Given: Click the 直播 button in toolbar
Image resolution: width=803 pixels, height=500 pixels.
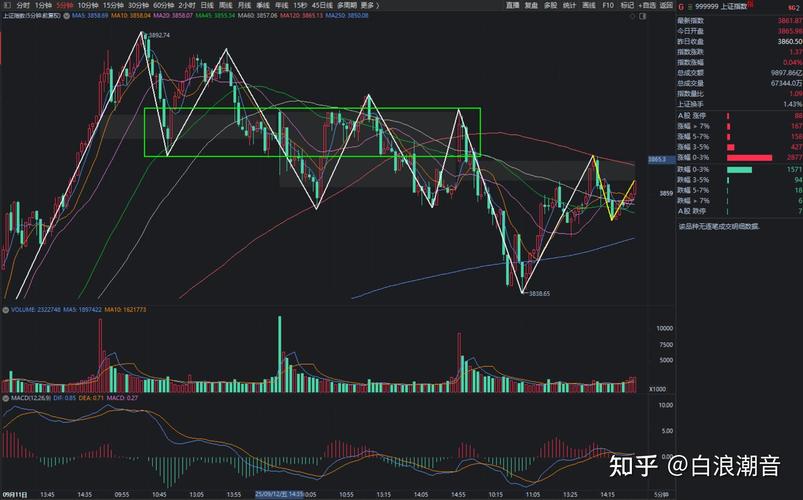Looking at the screenshot, I should click(512, 5).
